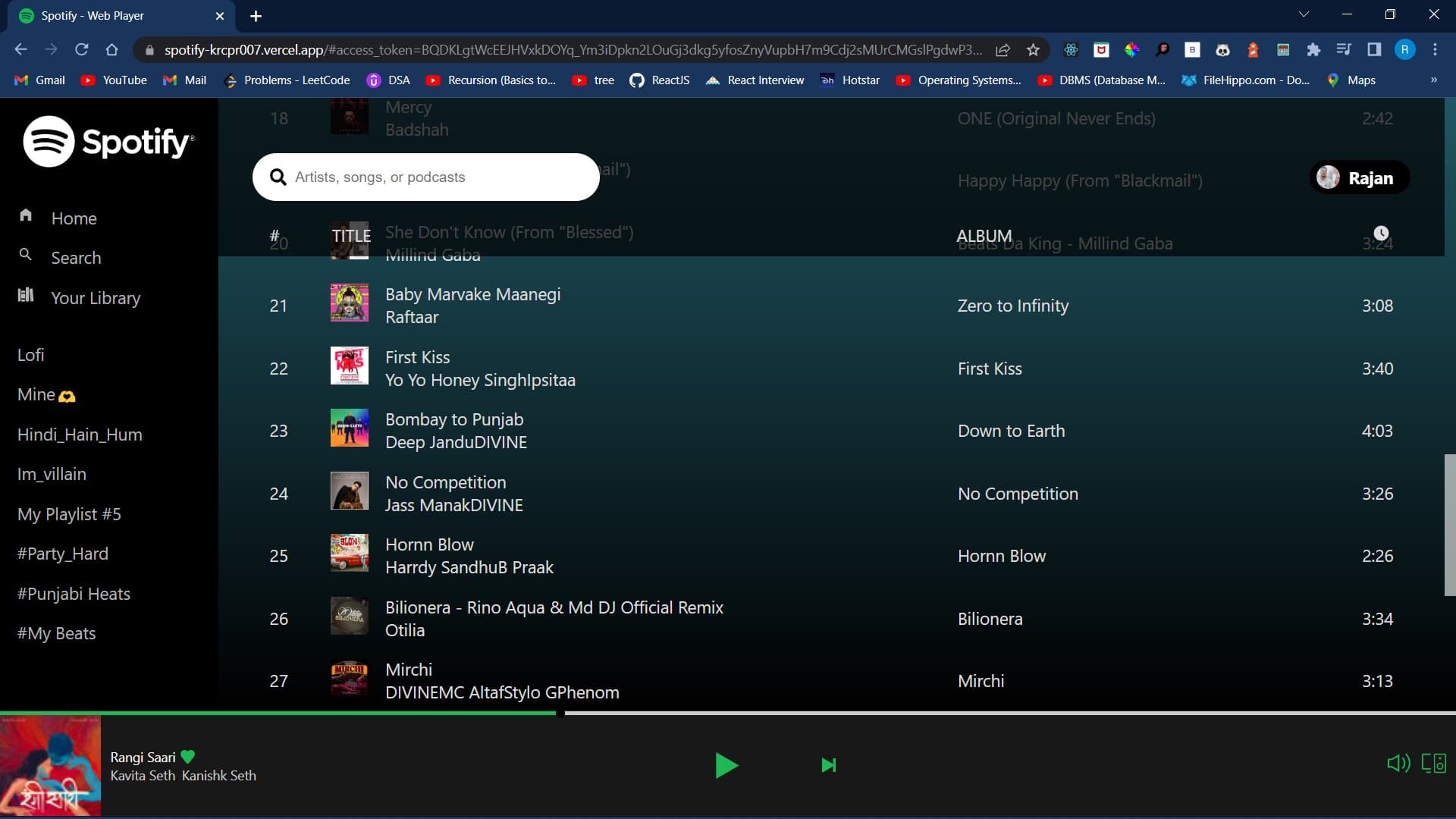
Task: Open Rangi Saari album cover thumbnail
Action: coord(50,766)
